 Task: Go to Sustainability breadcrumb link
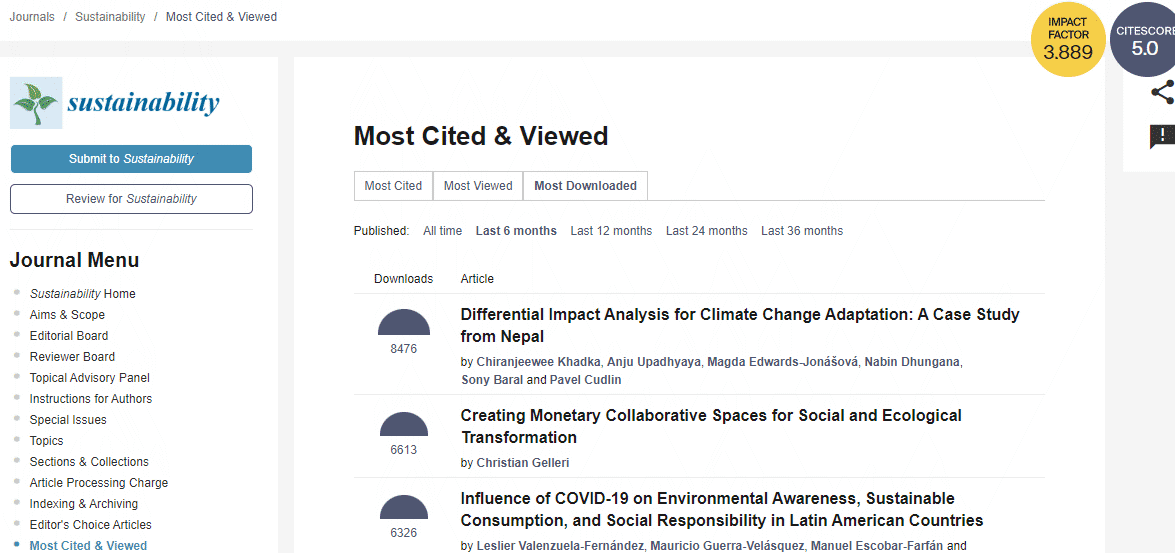pyautogui.click(x=110, y=16)
